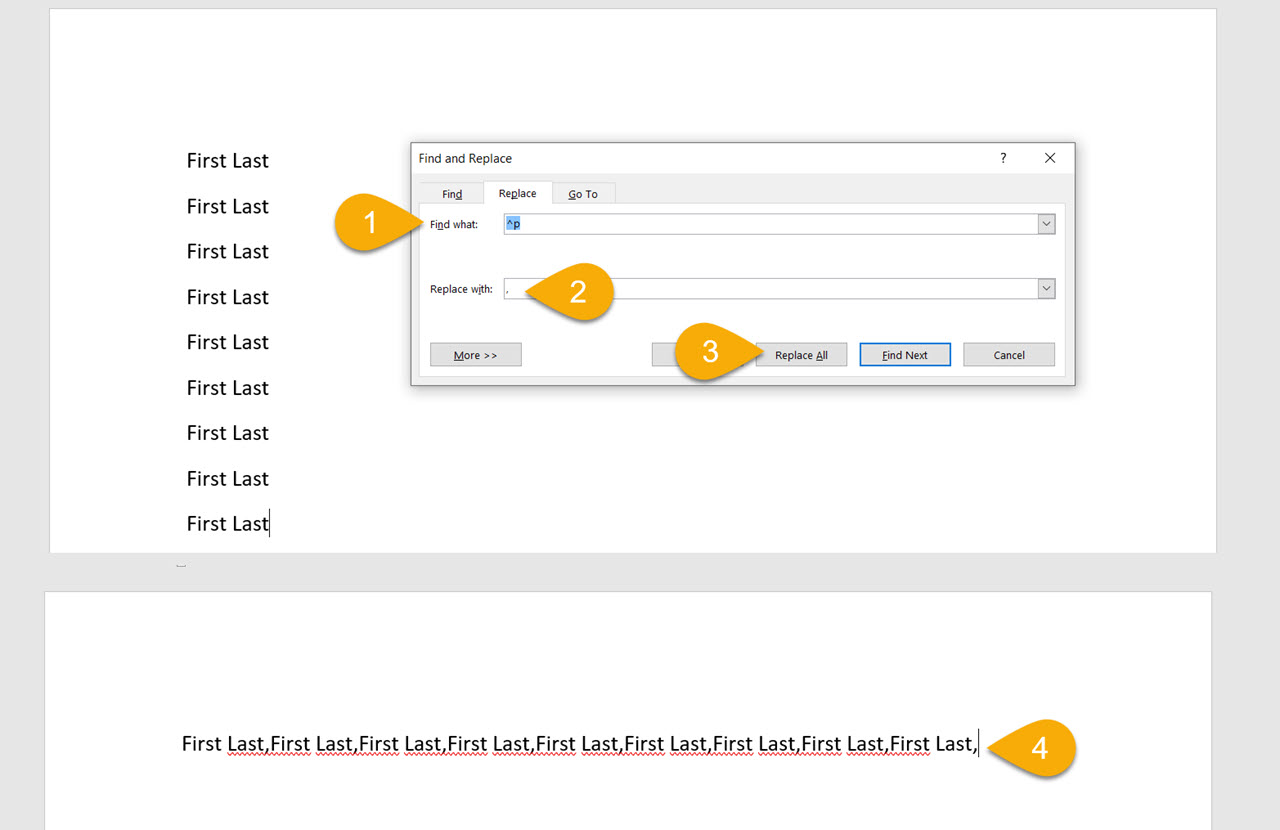This screenshot has height=830, width=1280.
Task: Click the comma-separated First Last result line
Action: (x=578, y=744)
